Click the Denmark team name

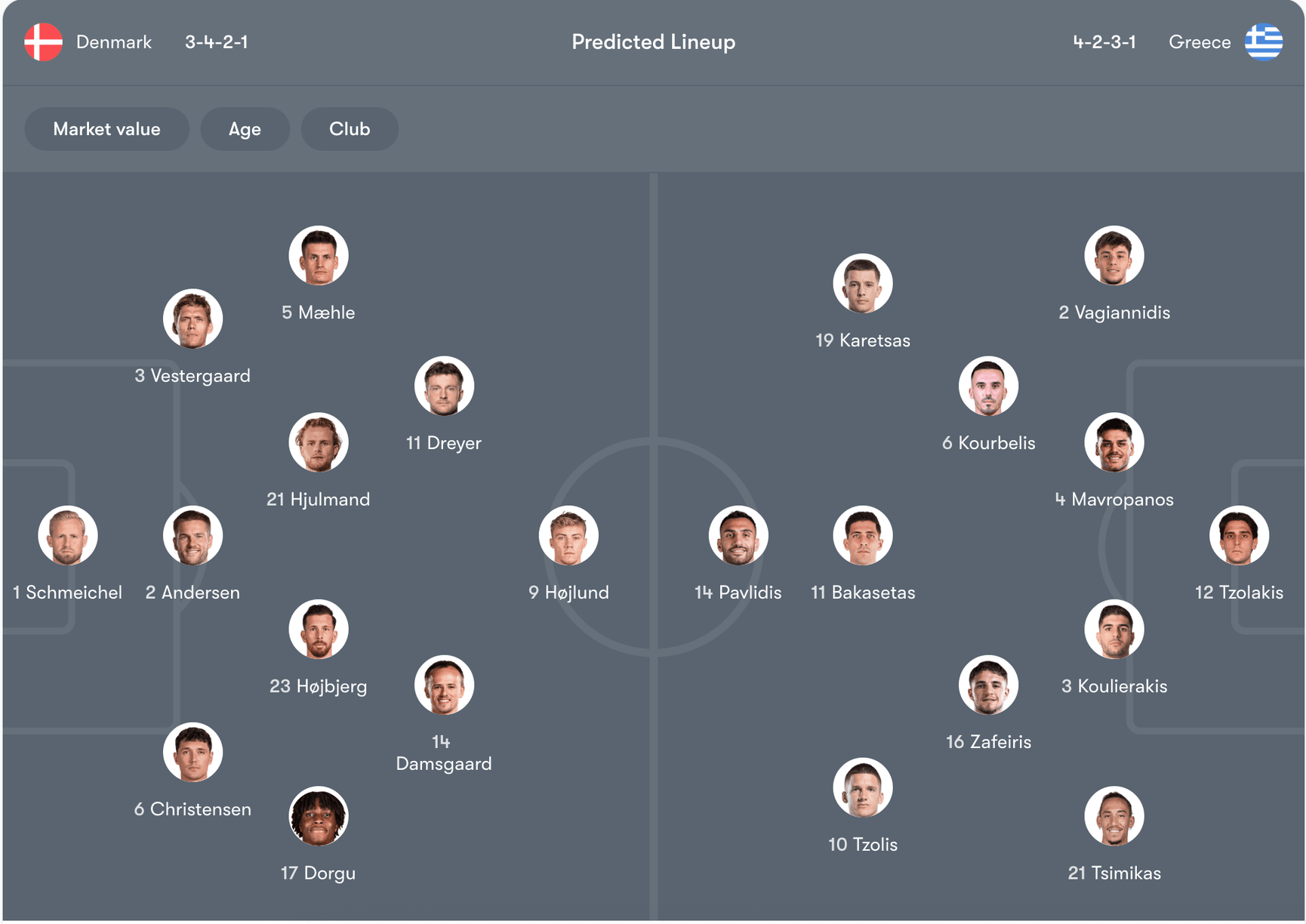(x=114, y=42)
